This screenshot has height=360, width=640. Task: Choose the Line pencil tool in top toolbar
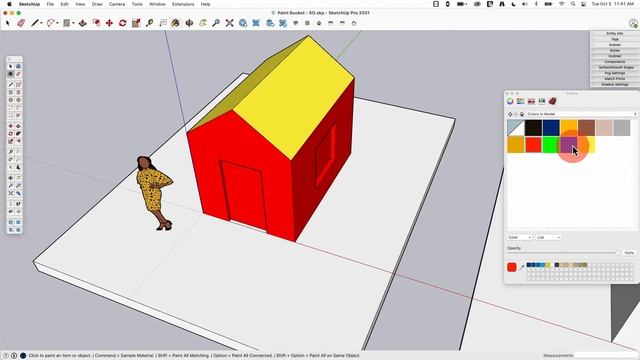click(35, 23)
